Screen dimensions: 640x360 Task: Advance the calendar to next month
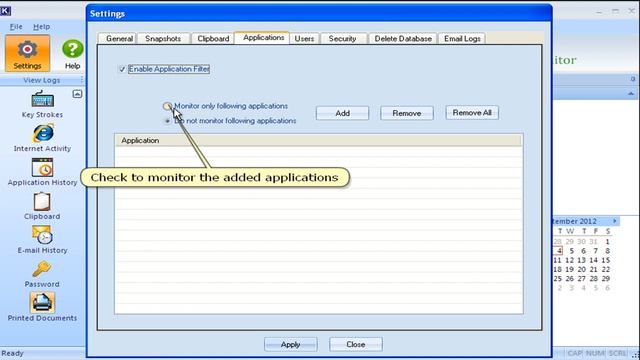(x=615, y=221)
